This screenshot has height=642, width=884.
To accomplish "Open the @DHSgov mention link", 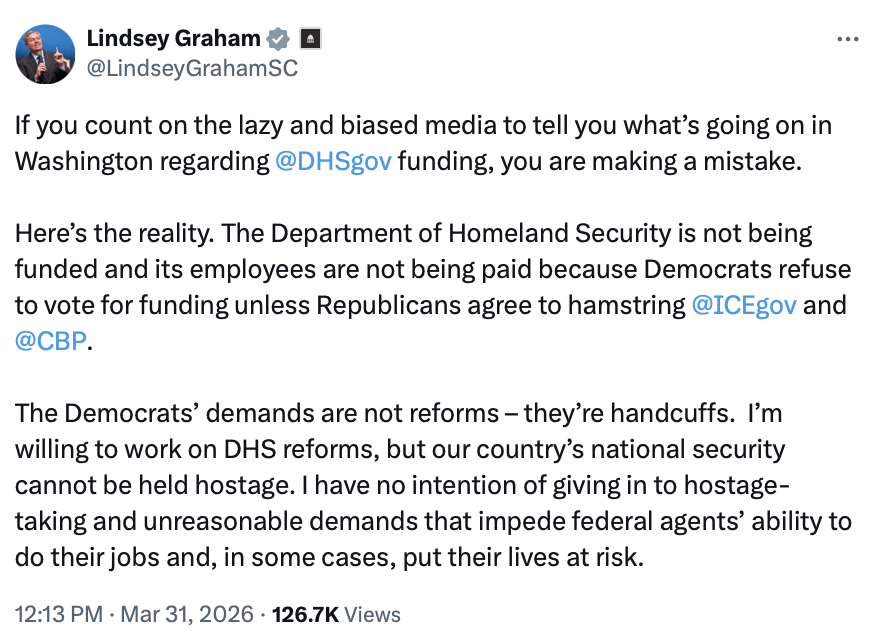I will (333, 161).
